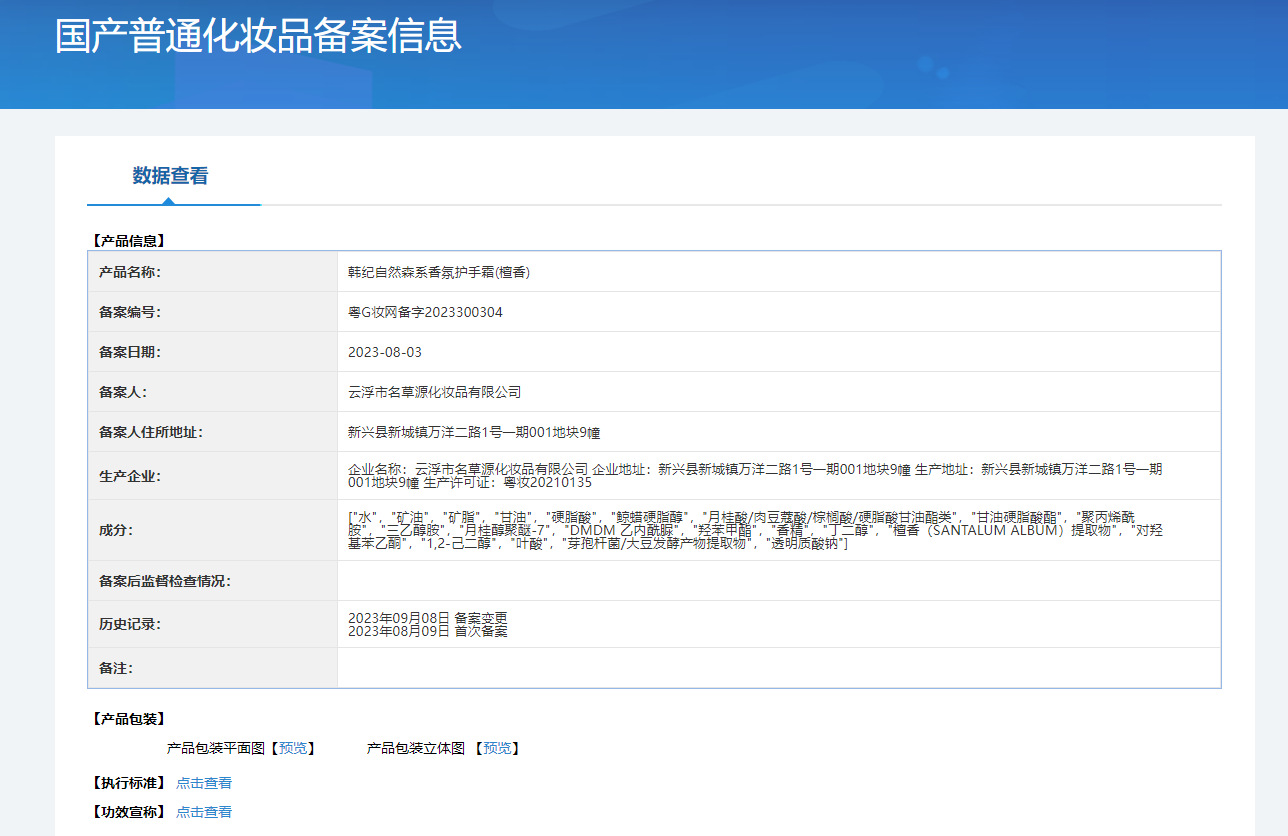Click the empty 备注 value cell
The image size is (1288, 836).
pyautogui.click(x=778, y=668)
